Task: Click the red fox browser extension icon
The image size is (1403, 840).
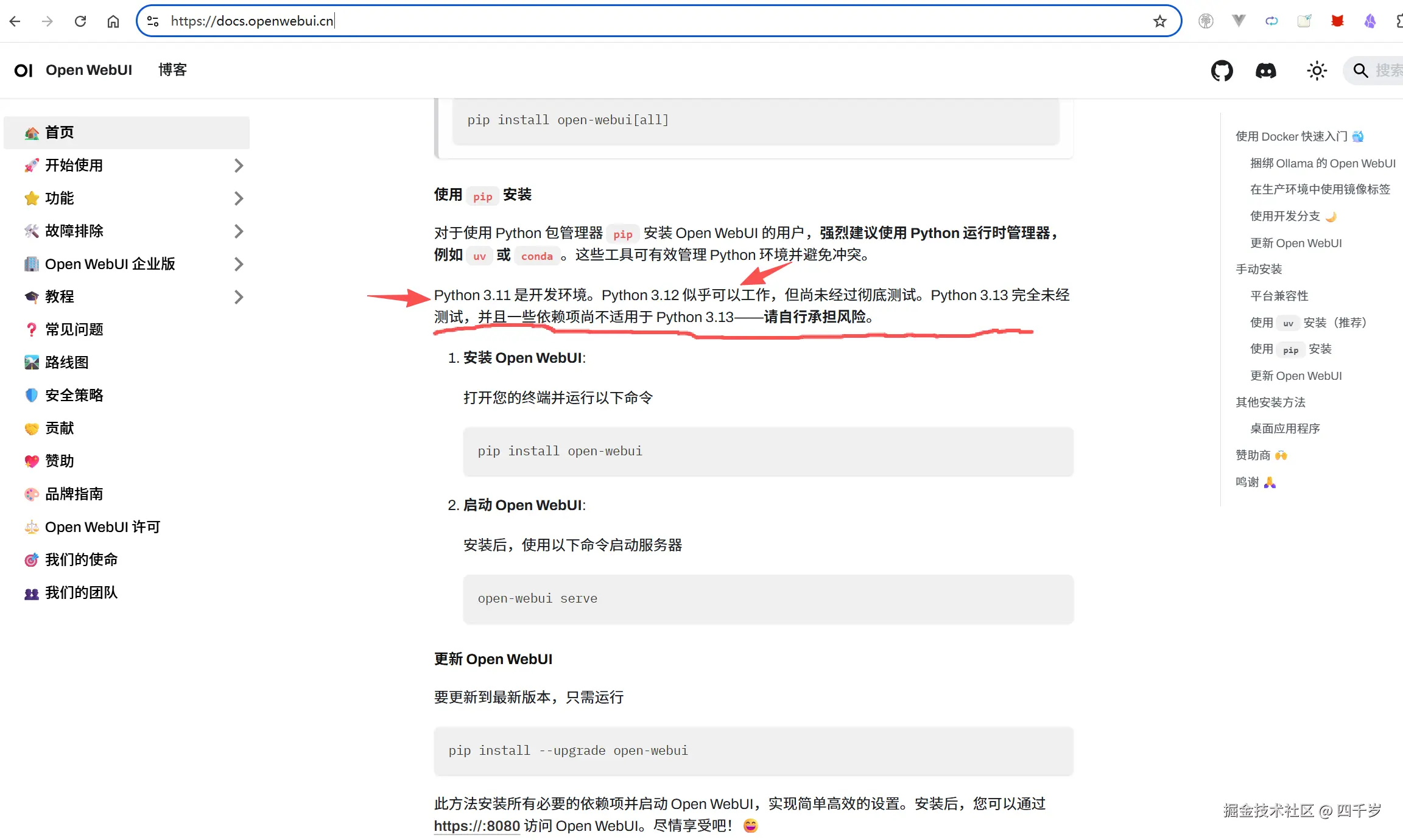Action: click(x=1337, y=20)
